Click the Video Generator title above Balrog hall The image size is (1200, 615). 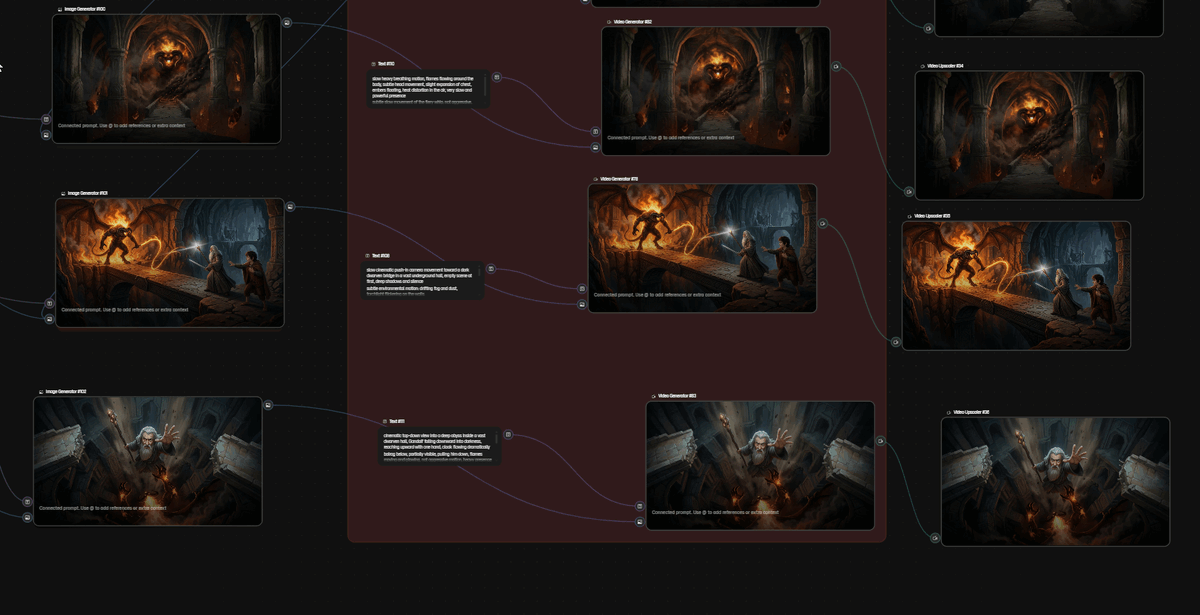pyautogui.click(x=633, y=21)
